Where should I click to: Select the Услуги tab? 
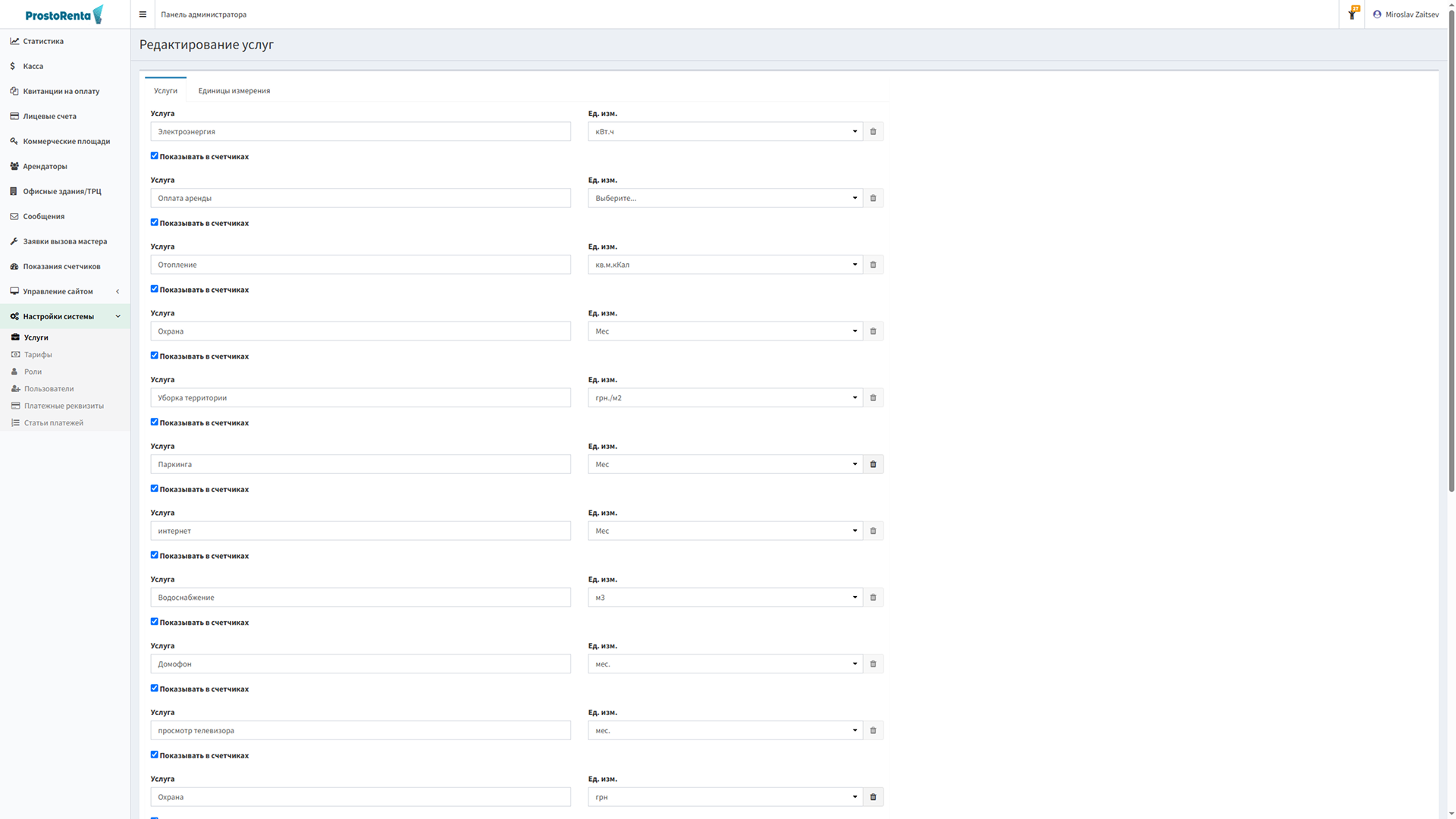coord(165,91)
